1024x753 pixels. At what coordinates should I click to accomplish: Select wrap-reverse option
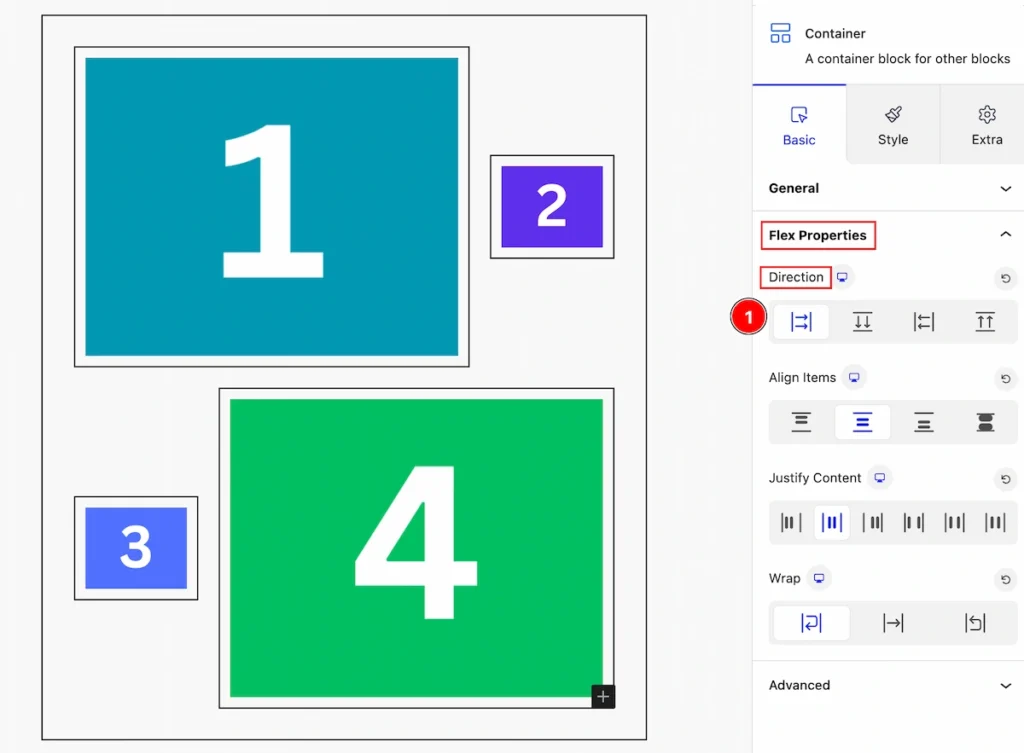974,623
